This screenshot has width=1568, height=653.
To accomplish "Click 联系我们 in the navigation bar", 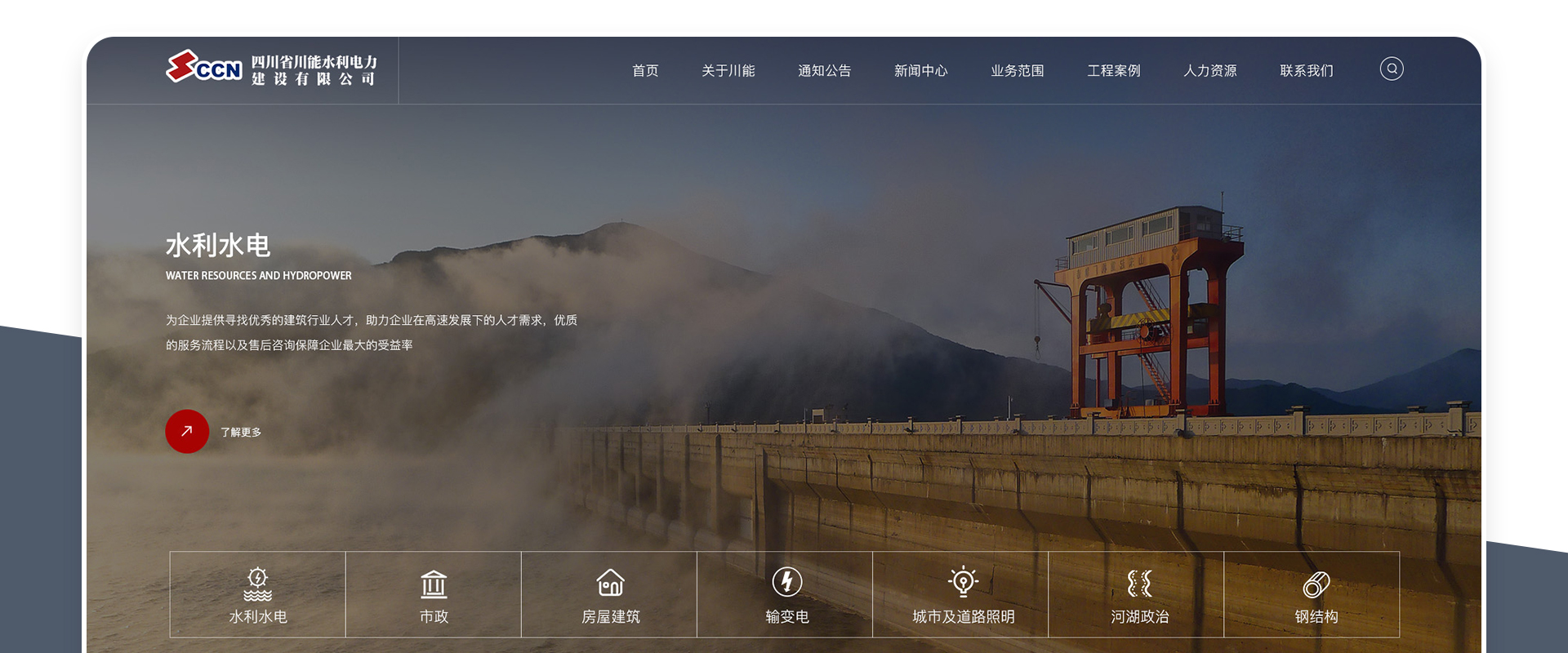I will tap(1306, 71).
